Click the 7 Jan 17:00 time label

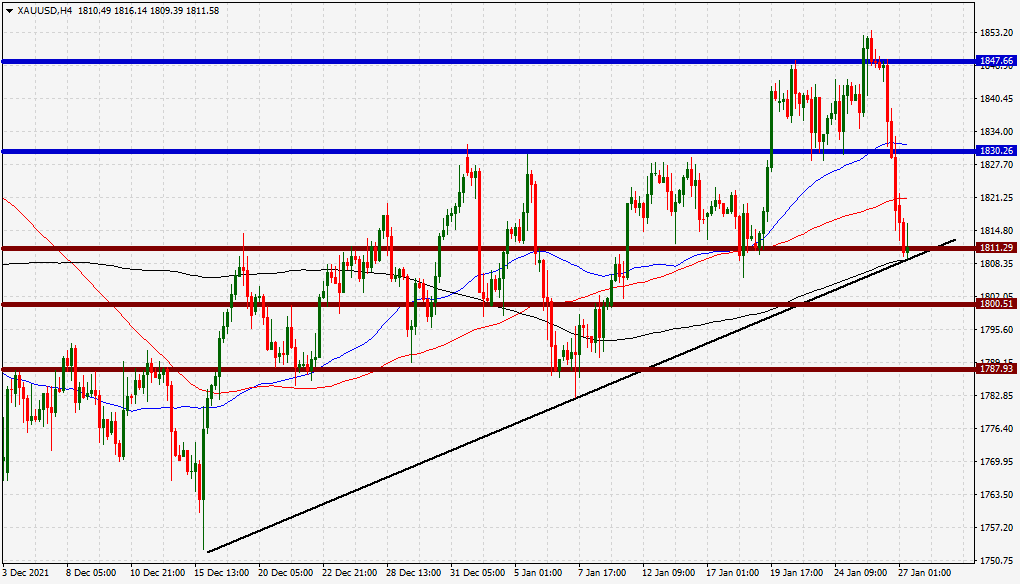click(602, 573)
